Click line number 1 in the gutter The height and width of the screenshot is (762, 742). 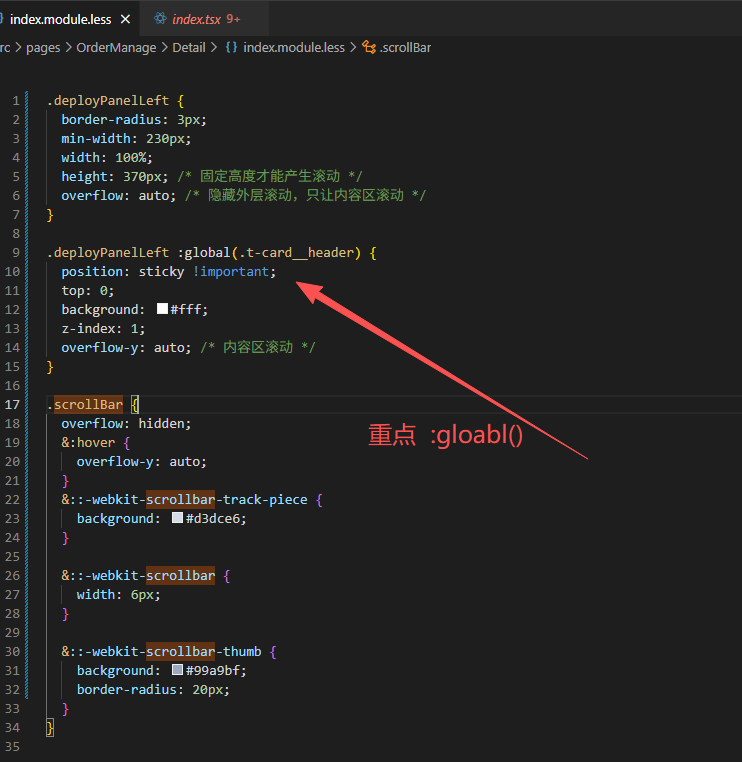(16, 101)
